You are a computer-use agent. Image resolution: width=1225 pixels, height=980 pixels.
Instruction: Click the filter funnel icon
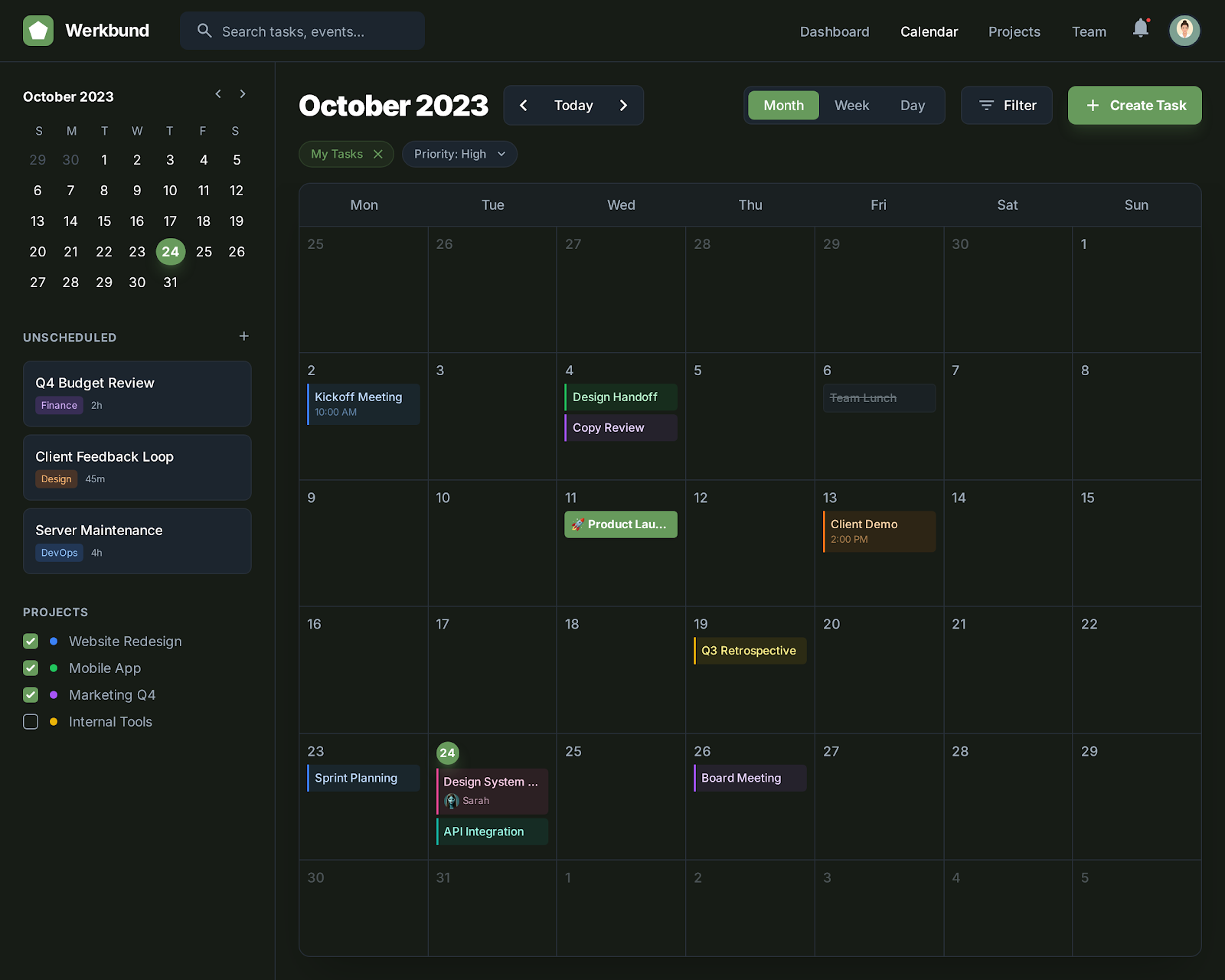(x=988, y=105)
